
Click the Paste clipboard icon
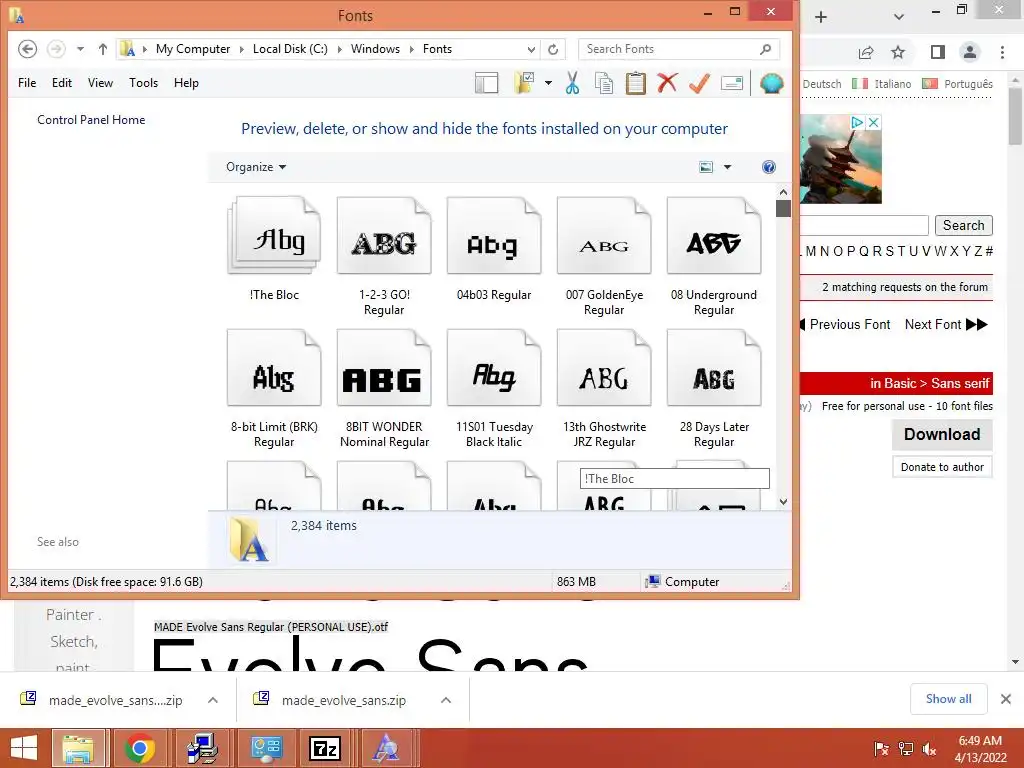635,83
